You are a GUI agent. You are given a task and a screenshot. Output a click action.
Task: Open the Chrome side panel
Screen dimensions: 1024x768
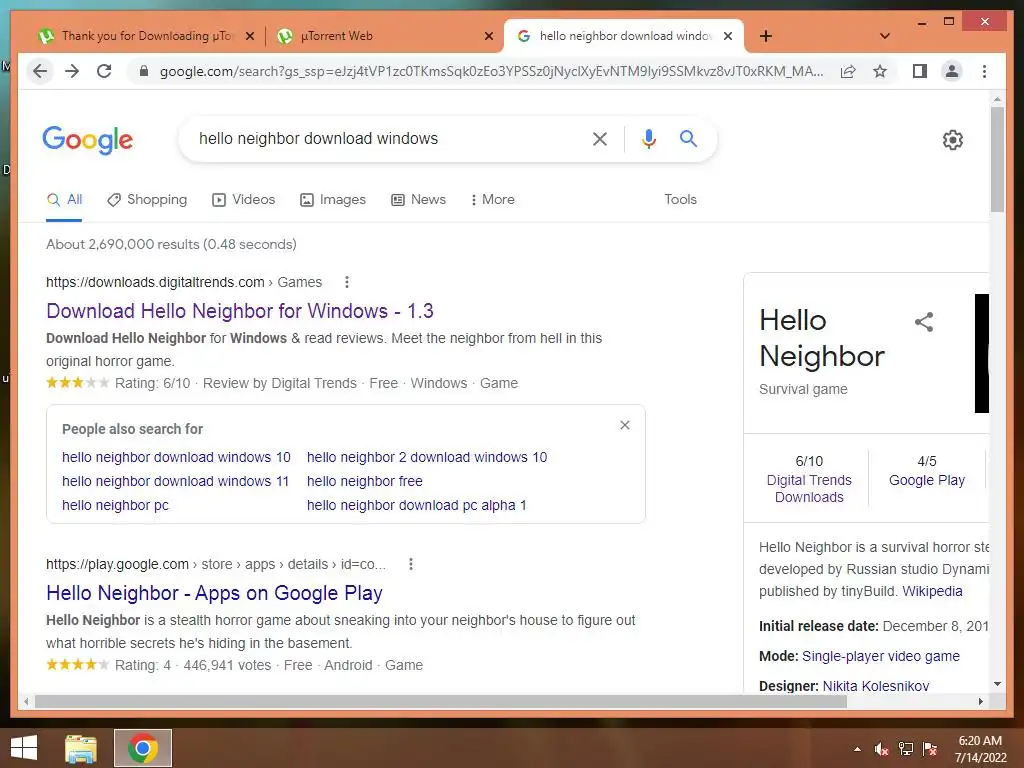920,71
